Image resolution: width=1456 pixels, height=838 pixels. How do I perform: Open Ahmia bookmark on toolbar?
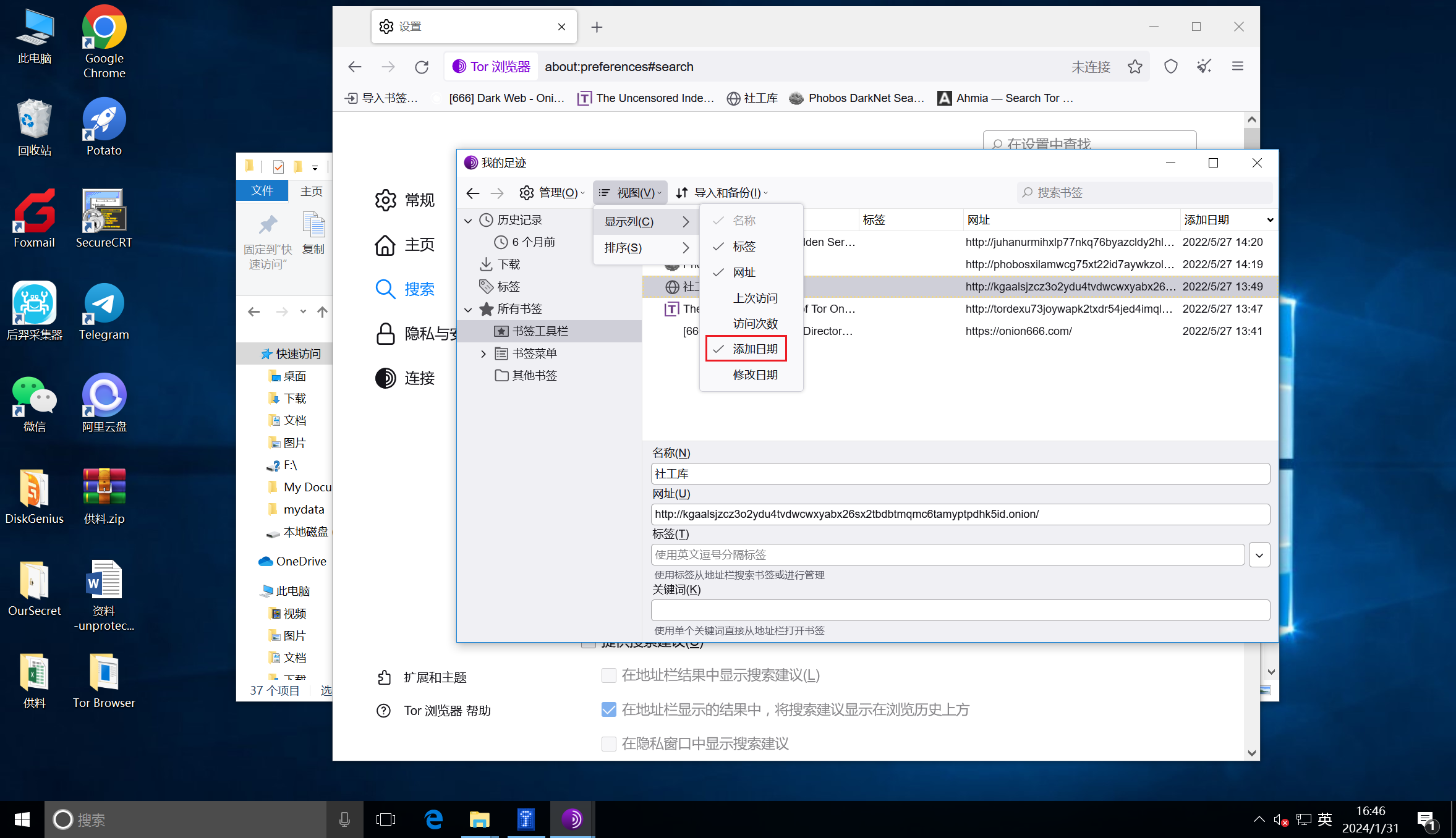pyautogui.click(x=1005, y=98)
